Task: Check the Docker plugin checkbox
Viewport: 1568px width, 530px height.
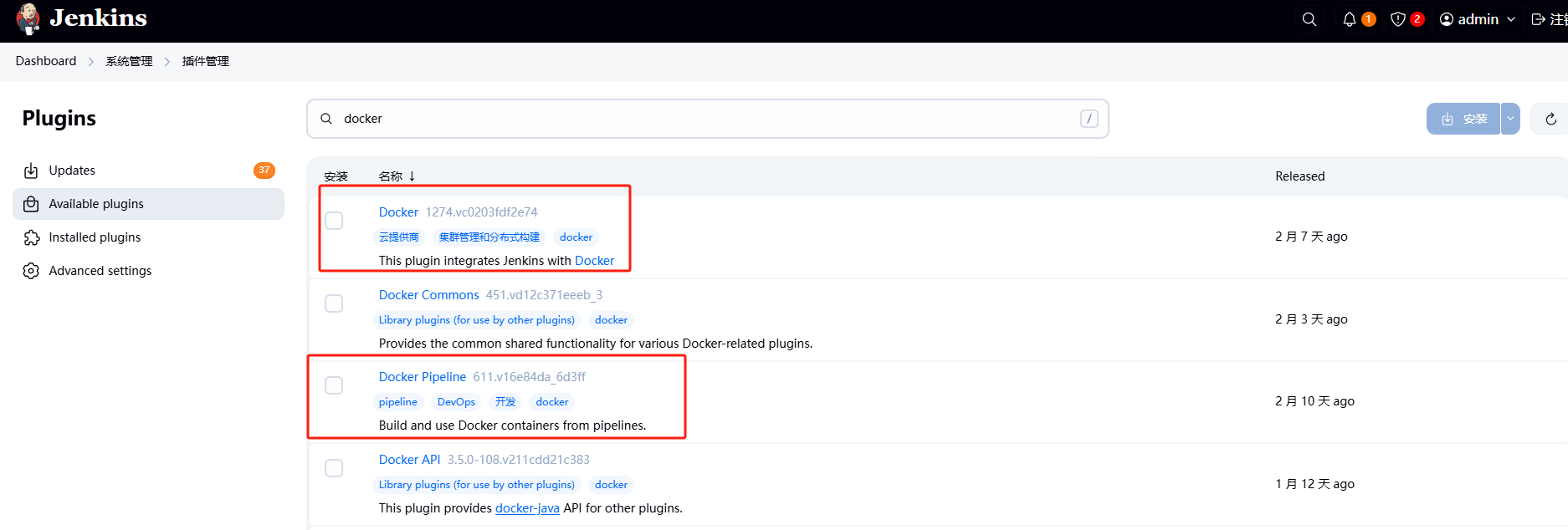Action: pos(334,221)
